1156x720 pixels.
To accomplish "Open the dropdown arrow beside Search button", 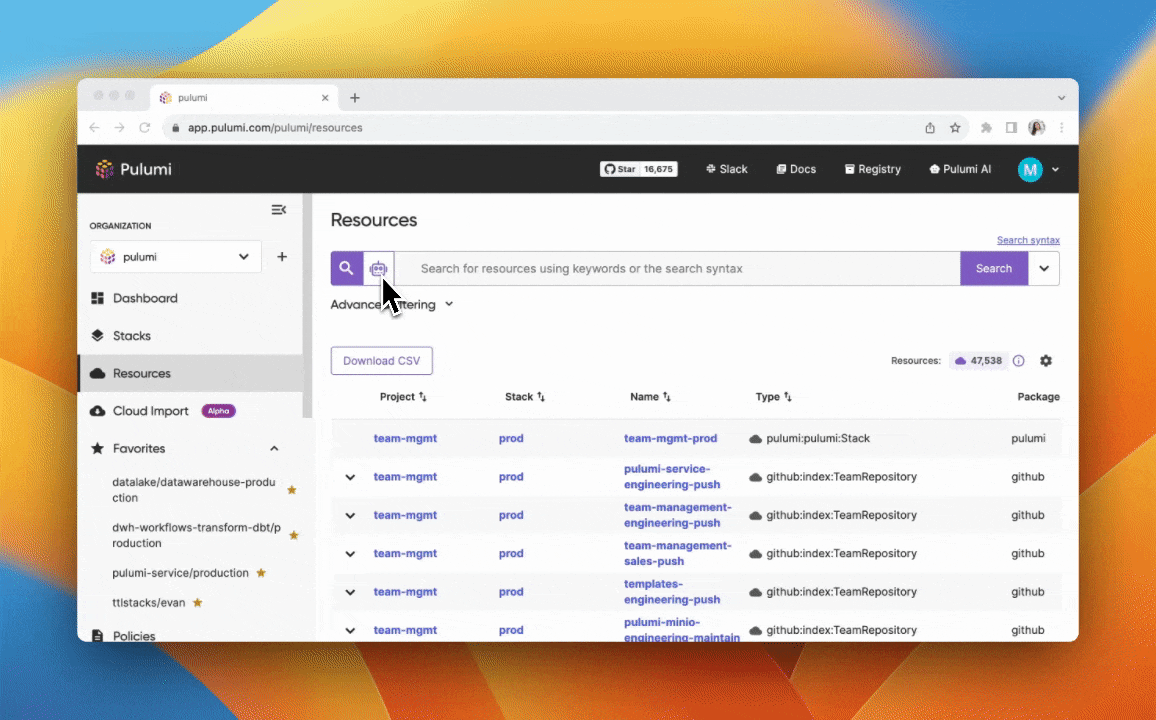I will (x=1044, y=268).
